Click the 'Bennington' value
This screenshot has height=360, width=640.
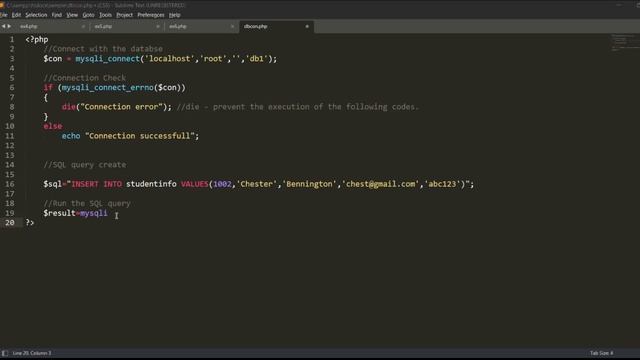309,184
